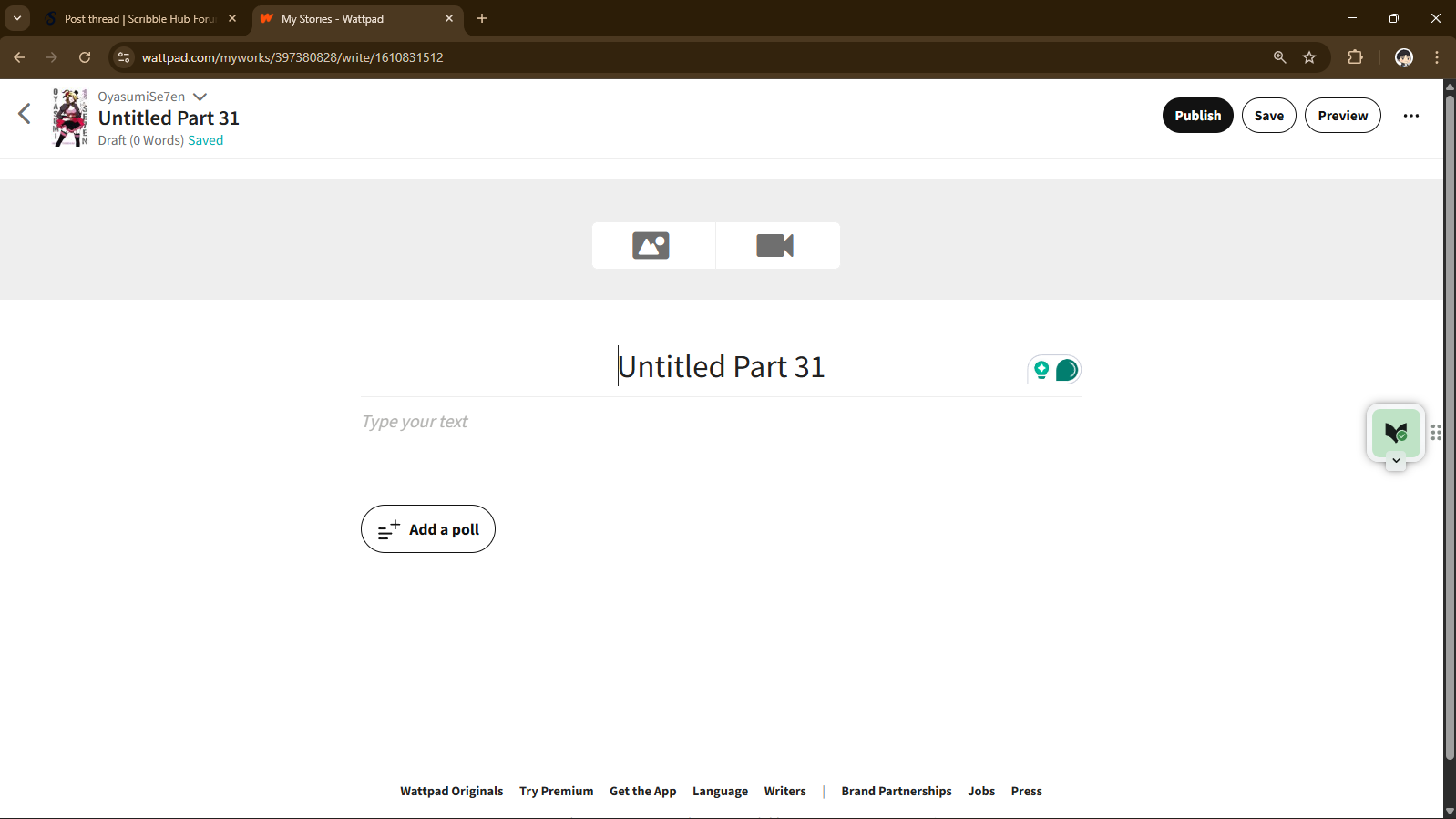Click the green lightbulb writing assistant icon
The width and height of the screenshot is (1456, 819).
point(1041,370)
